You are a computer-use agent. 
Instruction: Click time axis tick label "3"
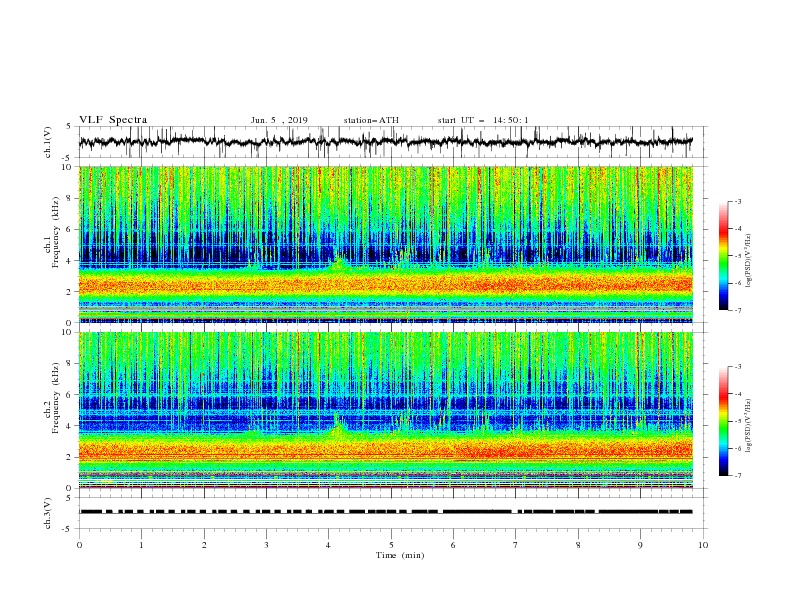266,545
